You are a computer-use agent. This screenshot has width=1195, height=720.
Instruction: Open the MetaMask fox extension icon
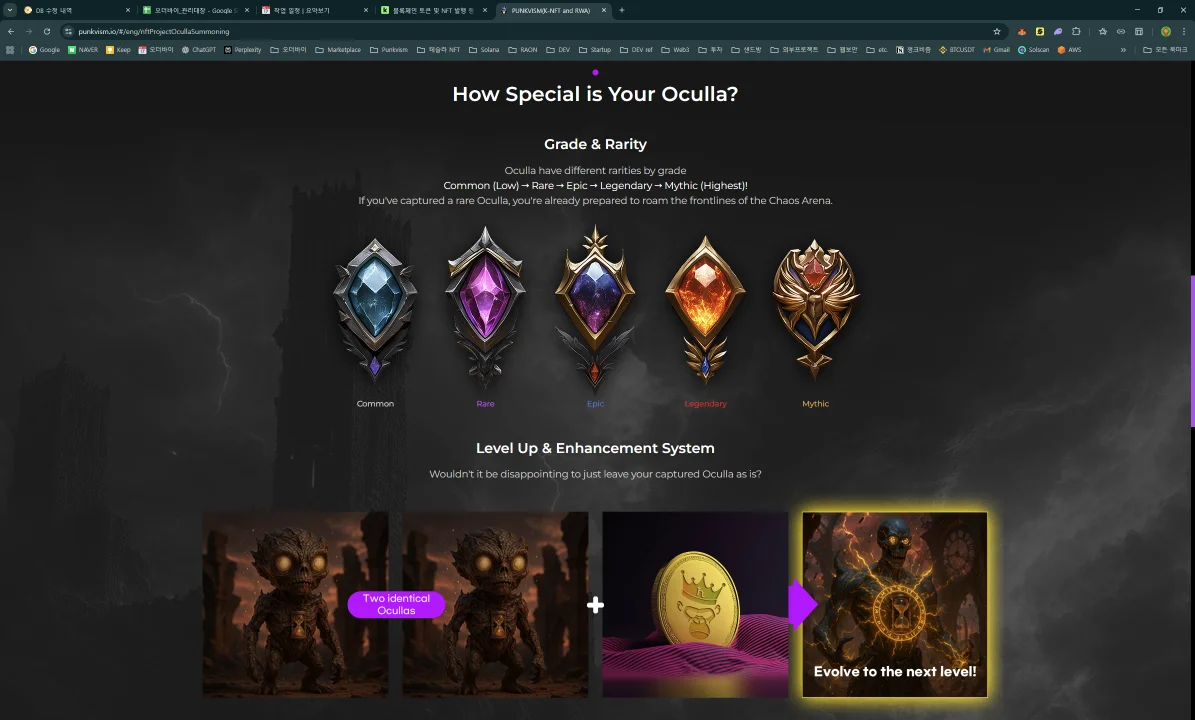pyautogui.click(x=1022, y=31)
